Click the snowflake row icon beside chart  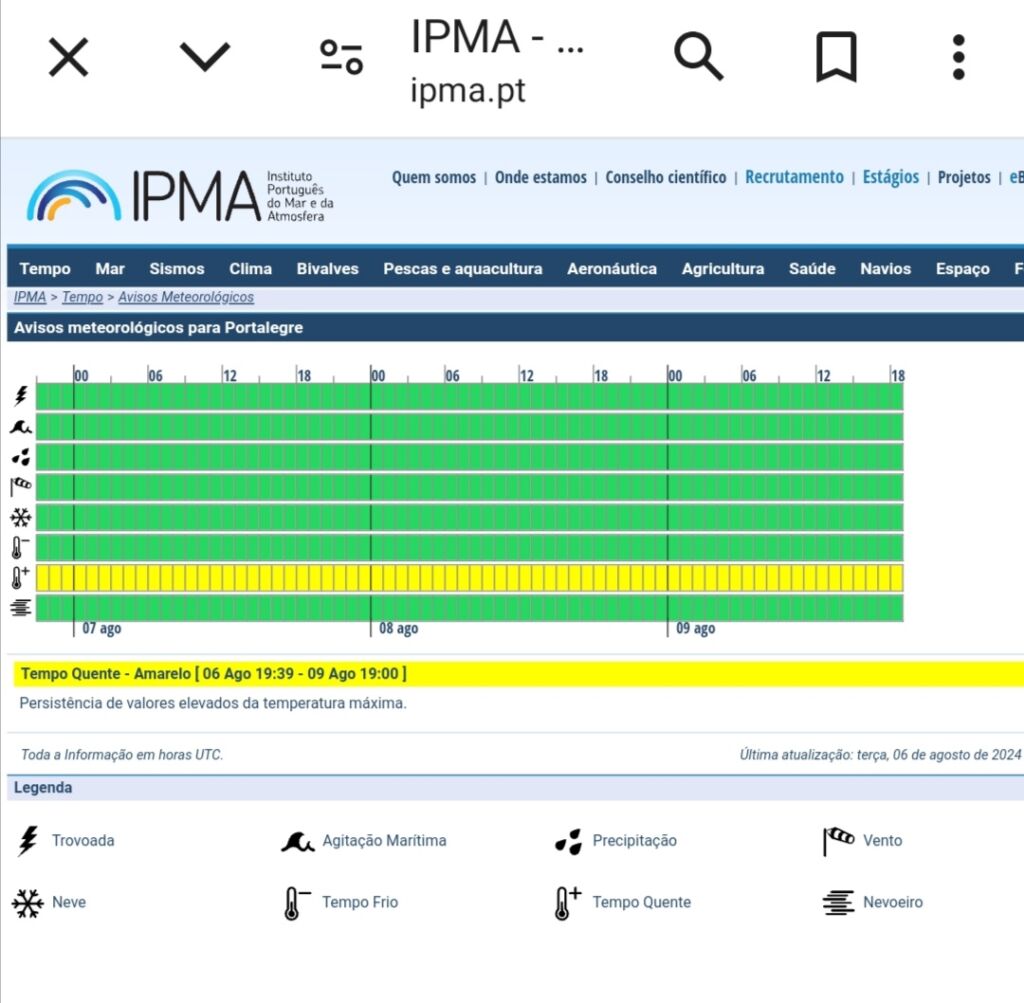point(21,518)
